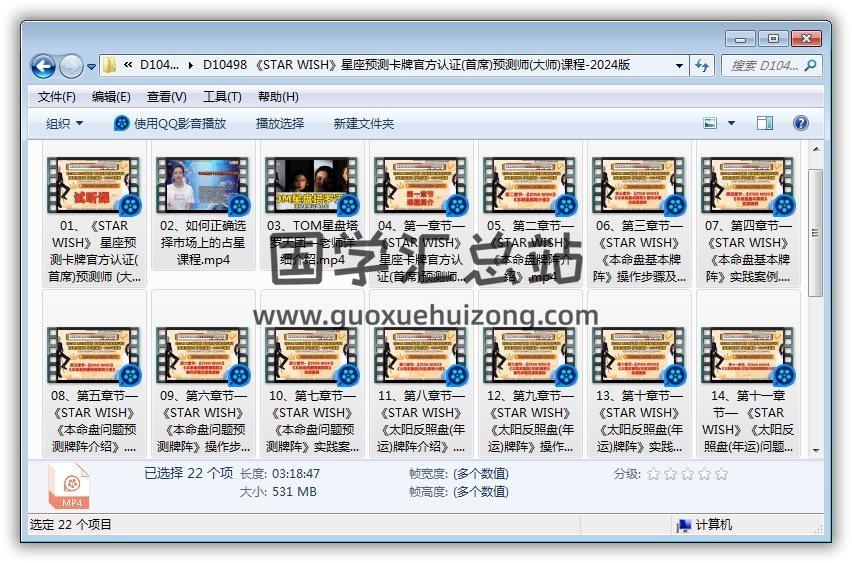
Task: Select video 03 TOM星盘塔罗天团 thumbnail
Action: 312,185
